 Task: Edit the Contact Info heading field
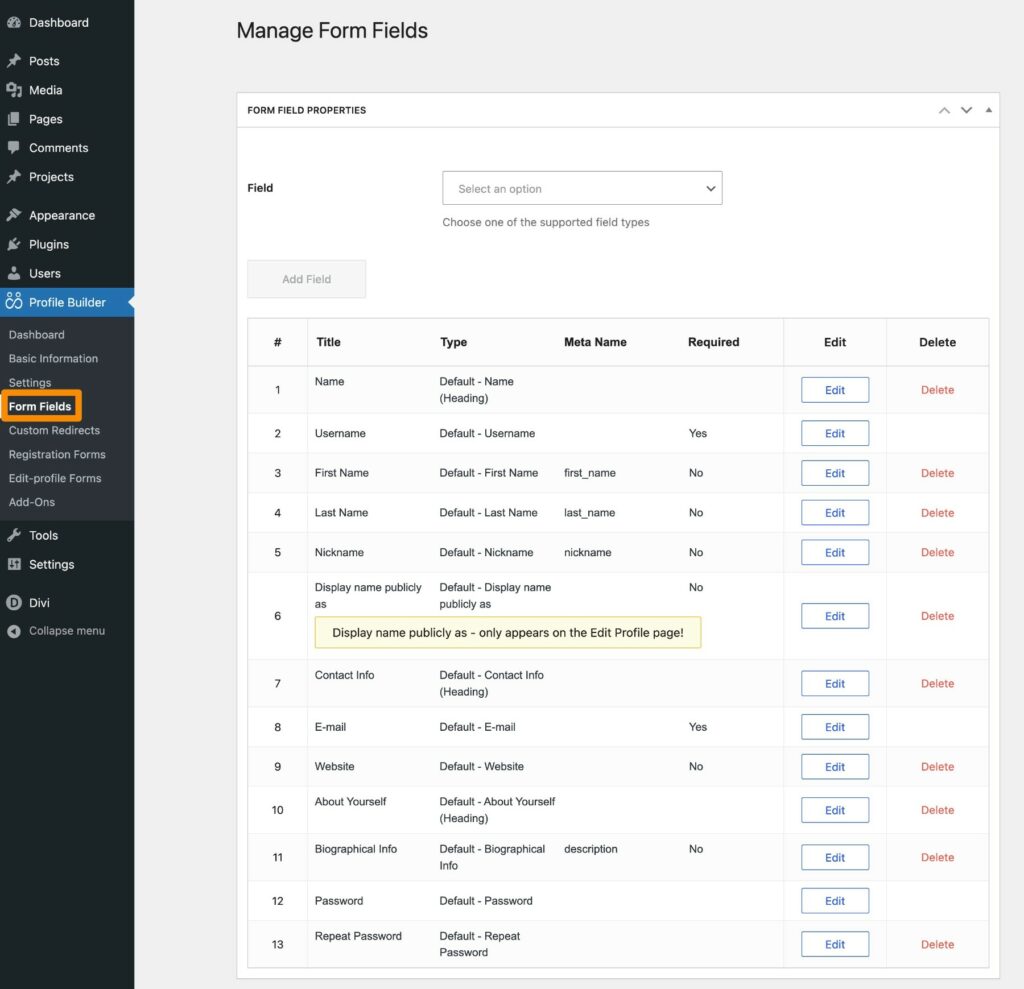[835, 683]
